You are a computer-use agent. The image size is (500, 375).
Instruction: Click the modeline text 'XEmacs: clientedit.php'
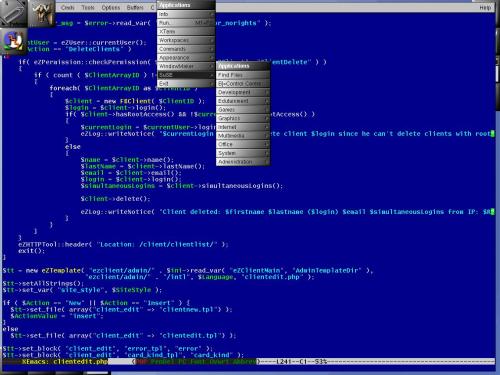point(65,362)
